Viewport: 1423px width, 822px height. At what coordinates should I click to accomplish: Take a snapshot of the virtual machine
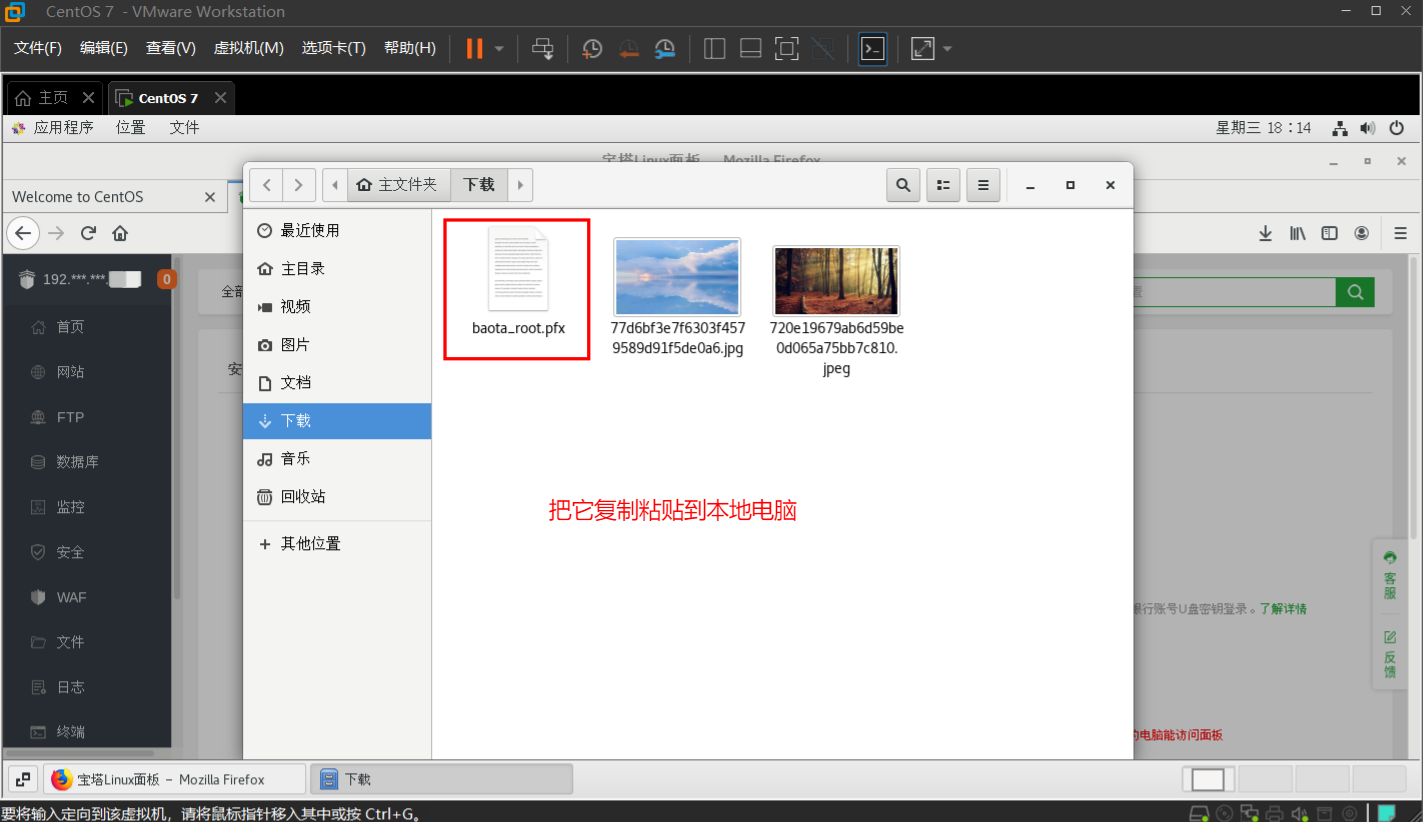(592, 48)
